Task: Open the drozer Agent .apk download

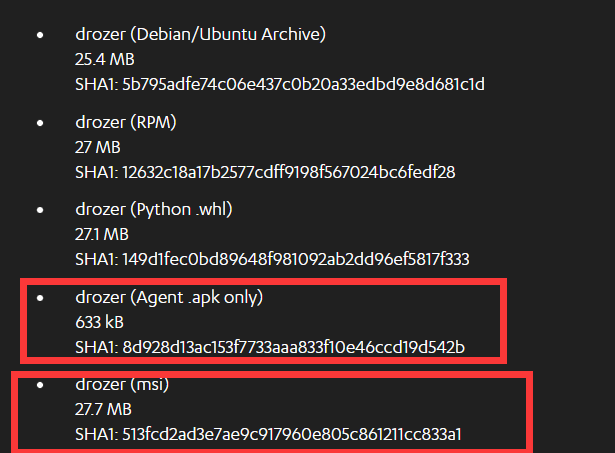Action: pos(169,297)
